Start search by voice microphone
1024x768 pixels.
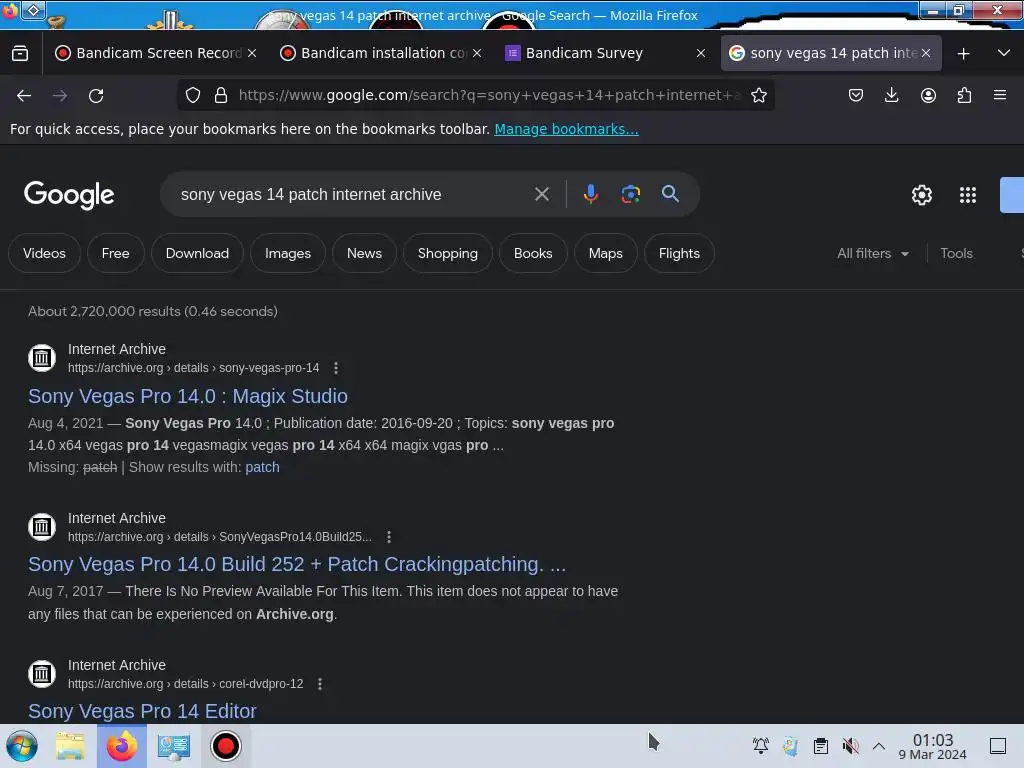590,194
